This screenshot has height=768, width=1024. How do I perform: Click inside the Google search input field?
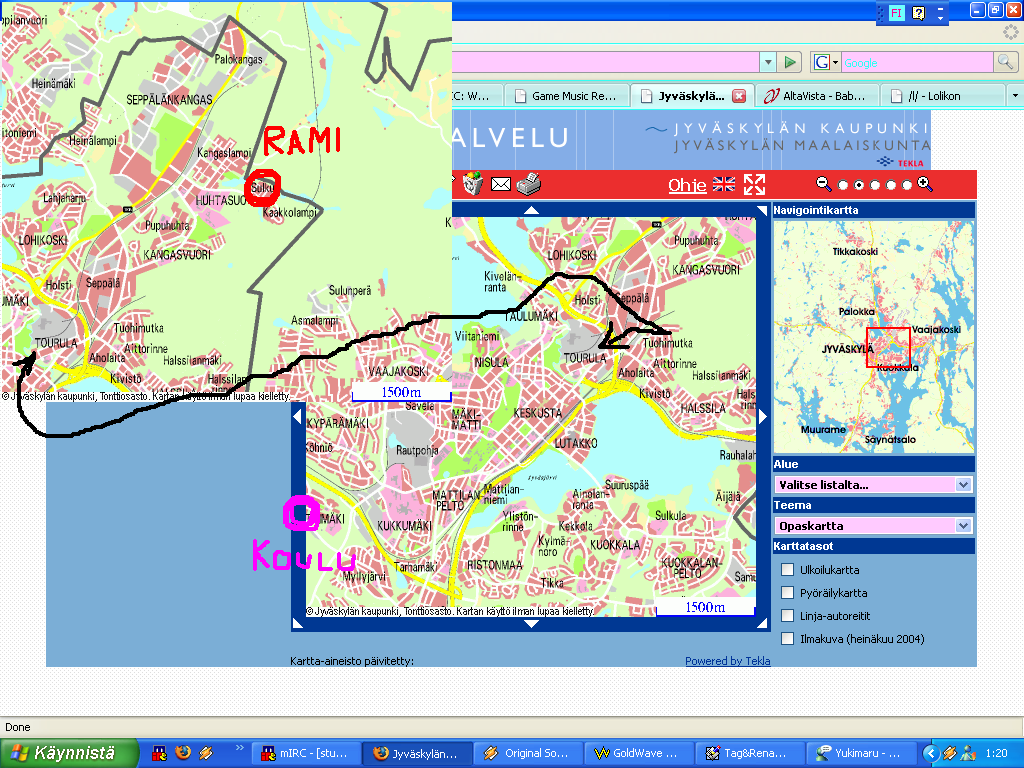coord(917,63)
